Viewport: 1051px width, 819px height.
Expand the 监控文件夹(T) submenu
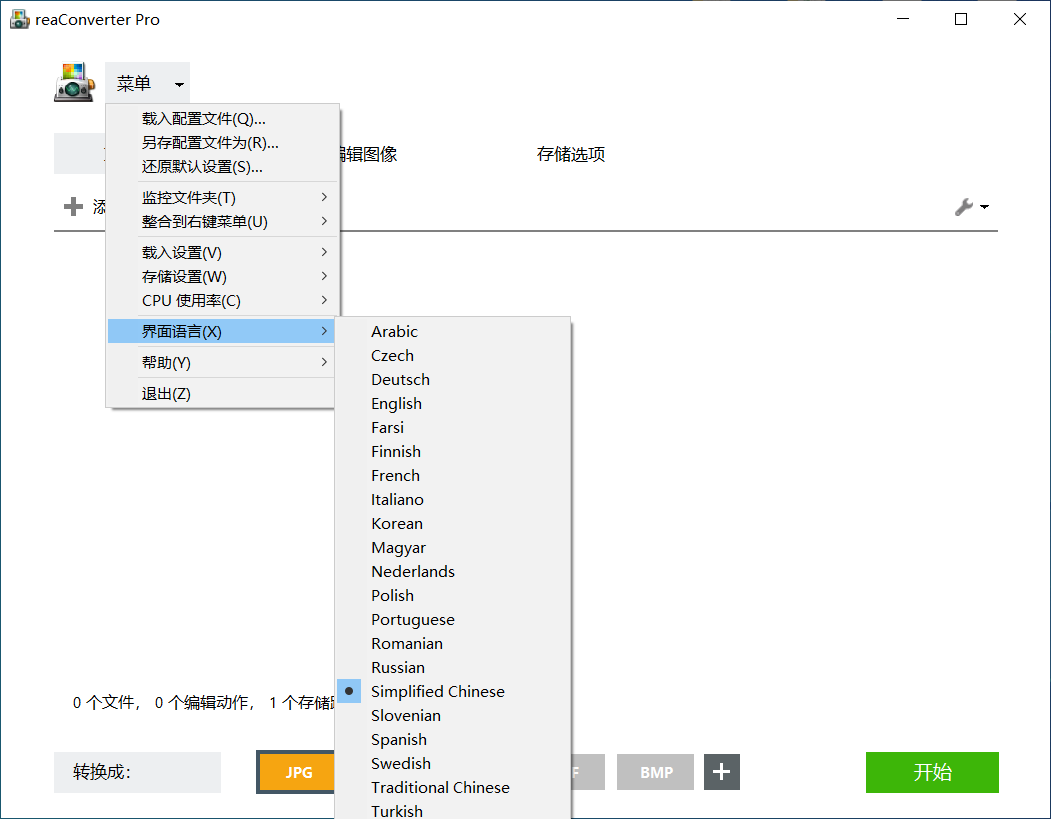pyautogui.click(x=223, y=198)
